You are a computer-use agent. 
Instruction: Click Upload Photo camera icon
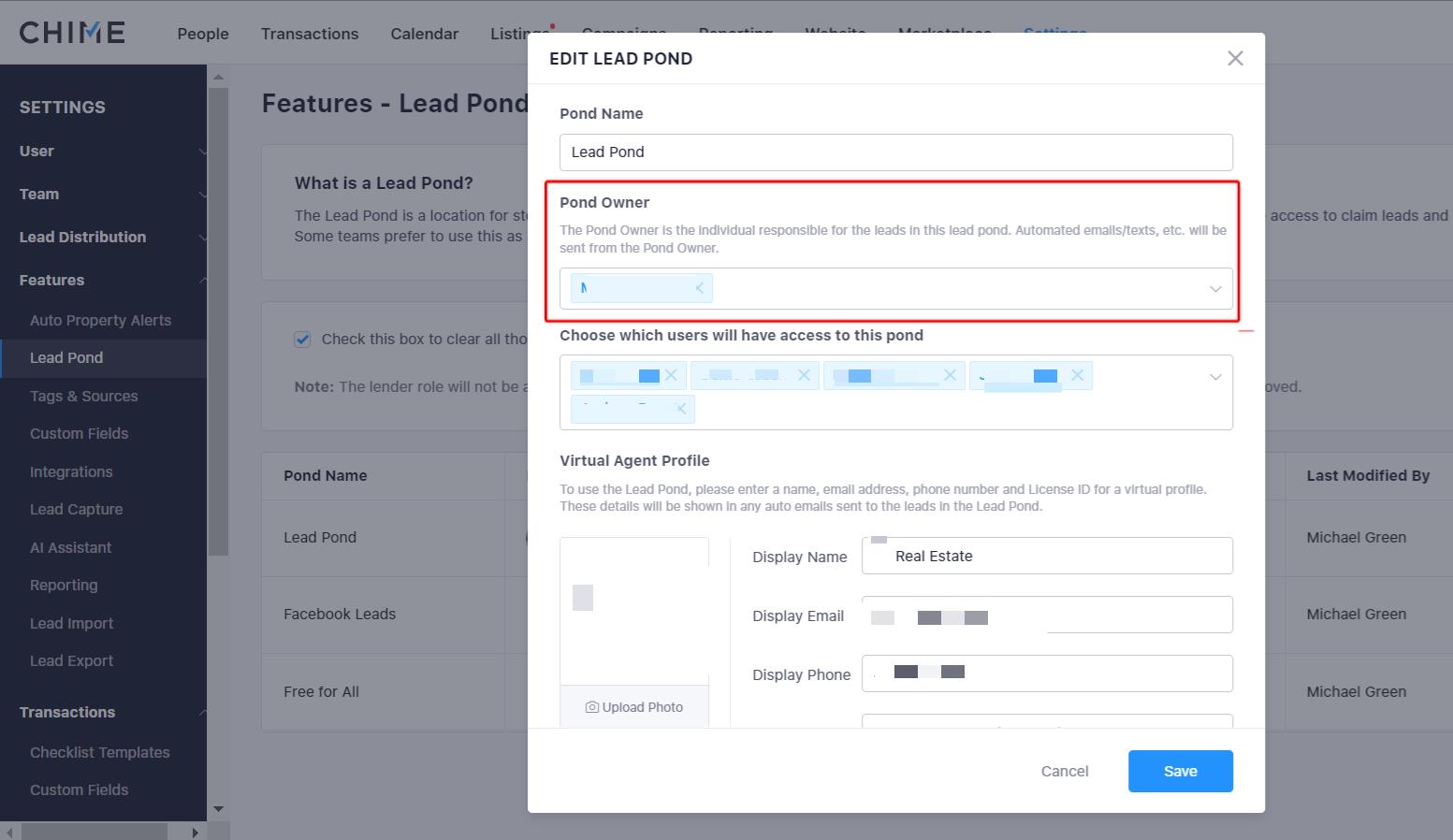coord(592,707)
